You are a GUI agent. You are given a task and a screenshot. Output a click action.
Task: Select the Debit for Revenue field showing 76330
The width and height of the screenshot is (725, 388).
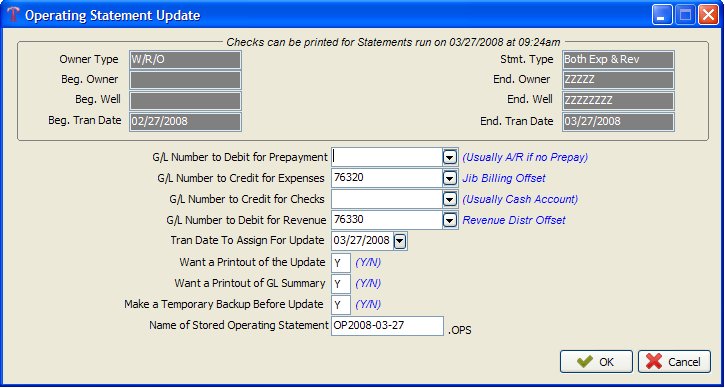387,221
